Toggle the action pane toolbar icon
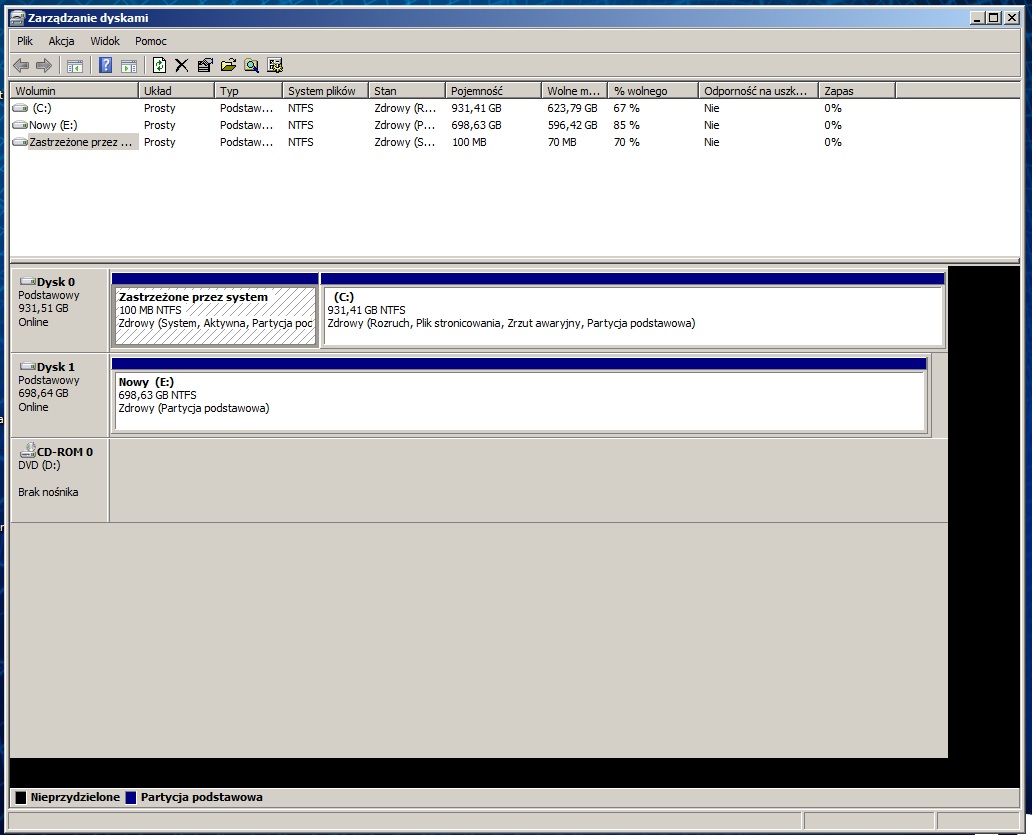 click(129, 65)
